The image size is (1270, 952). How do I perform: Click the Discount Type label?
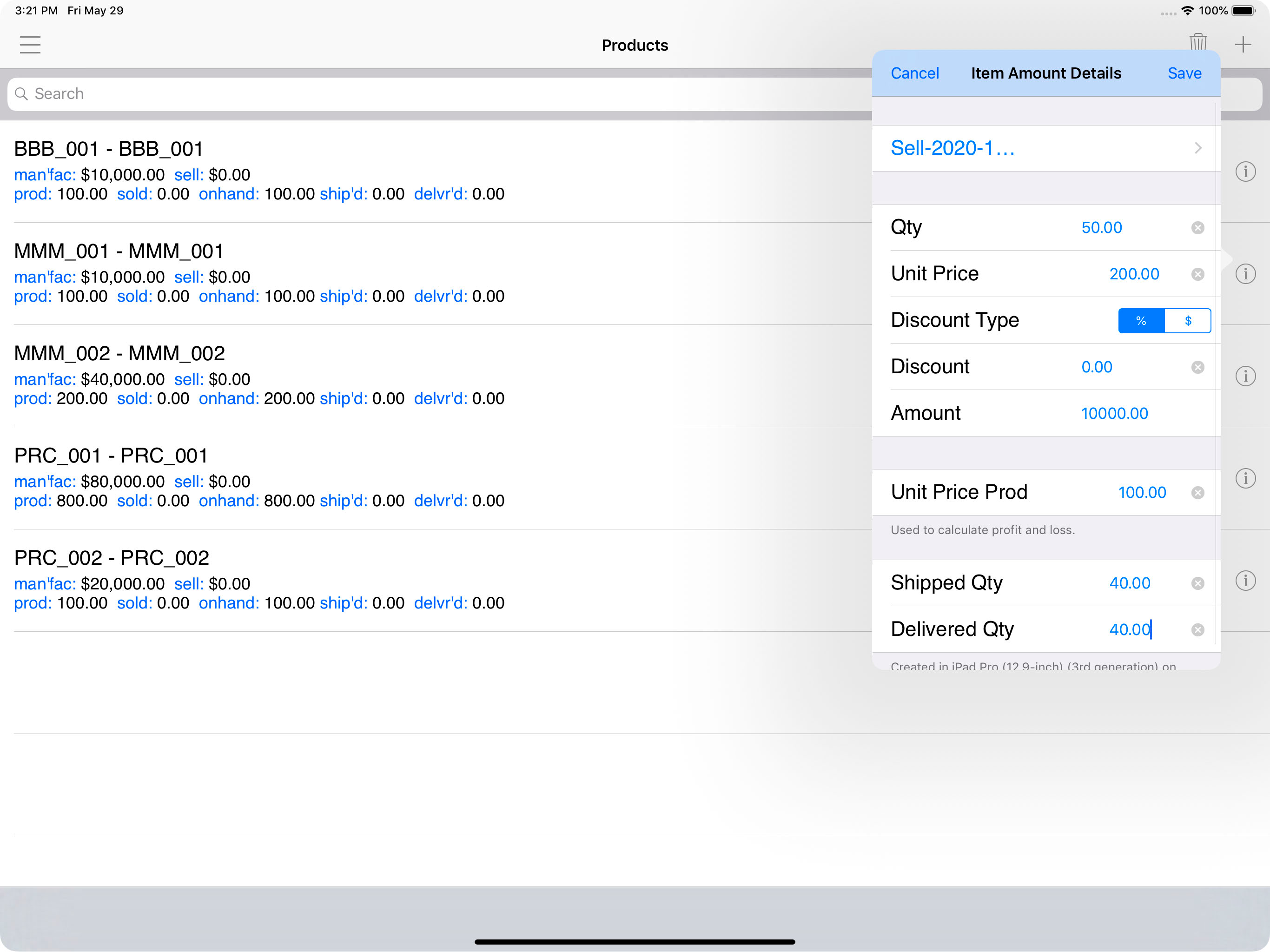click(955, 320)
